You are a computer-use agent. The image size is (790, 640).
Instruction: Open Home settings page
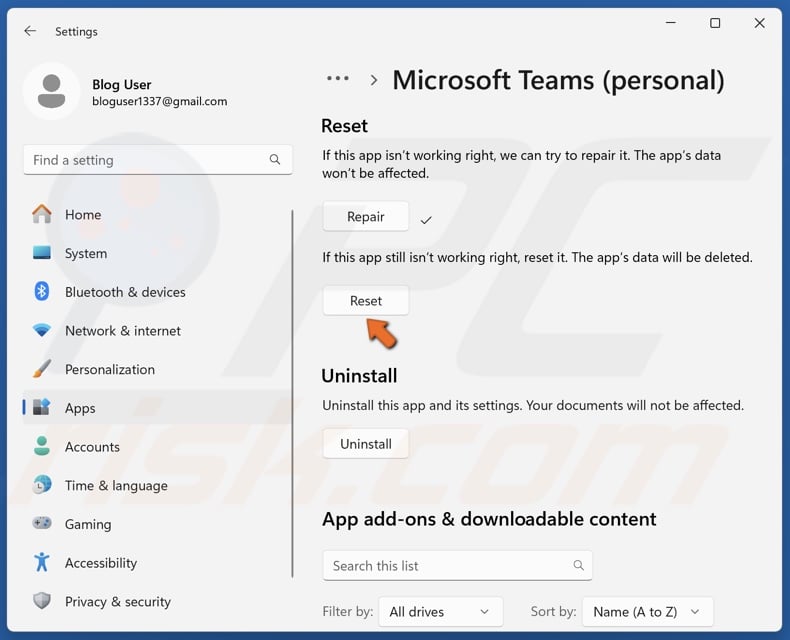[x=156, y=215]
